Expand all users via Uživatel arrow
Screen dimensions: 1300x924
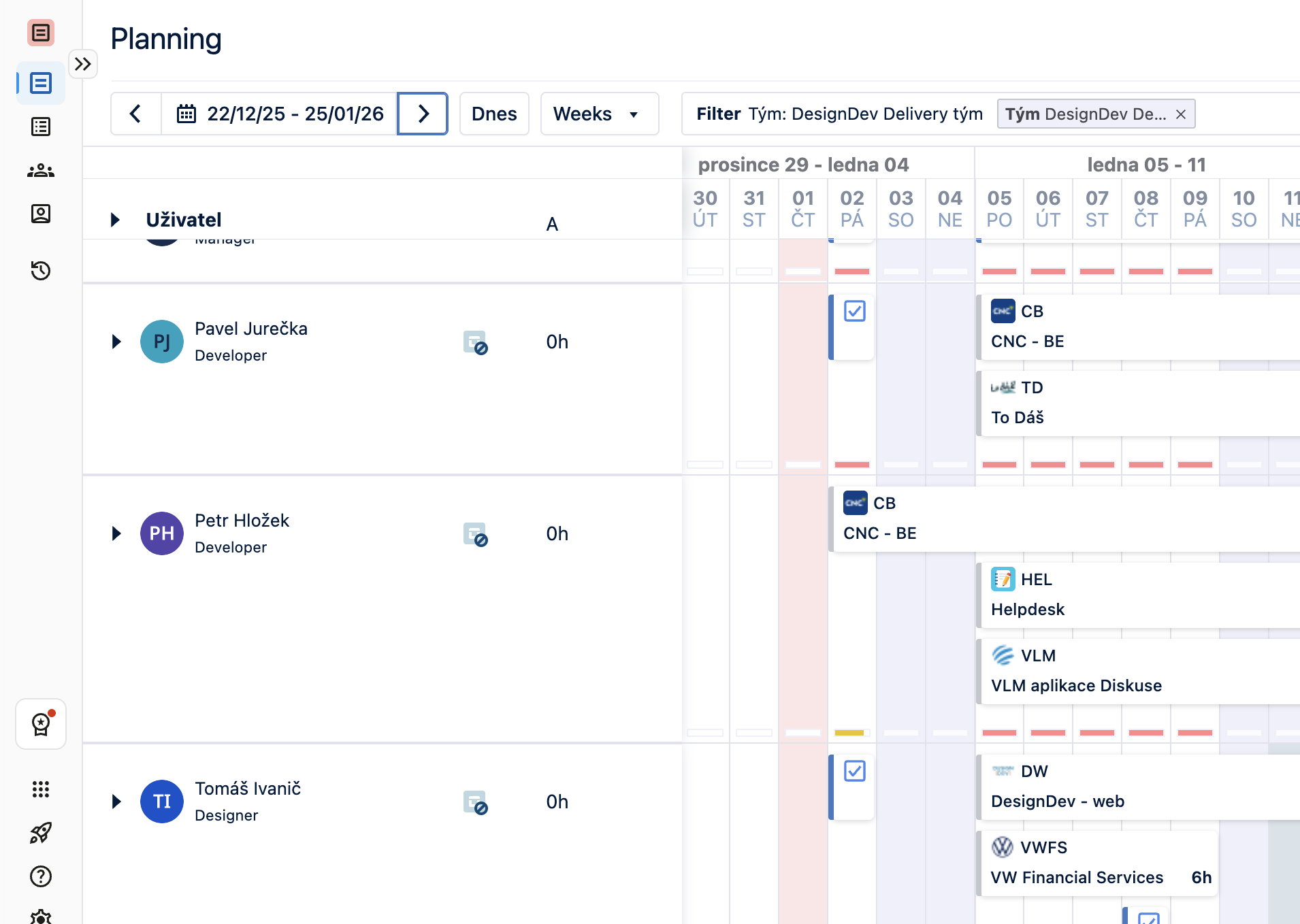coord(115,220)
